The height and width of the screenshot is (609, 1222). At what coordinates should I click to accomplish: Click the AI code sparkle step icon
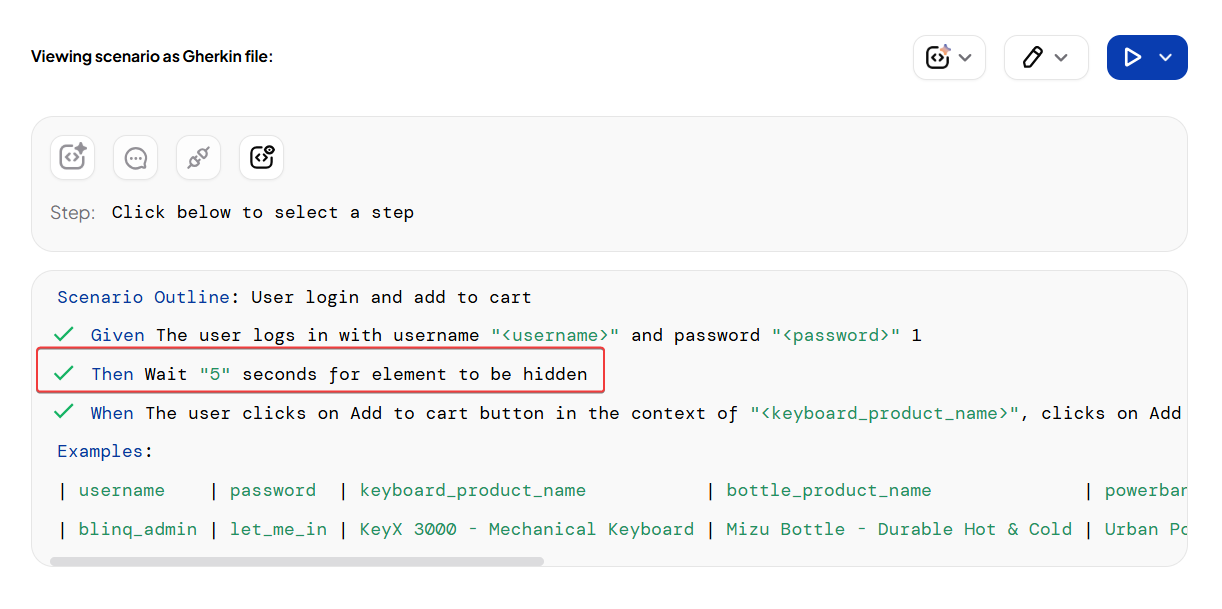coord(72,158)
